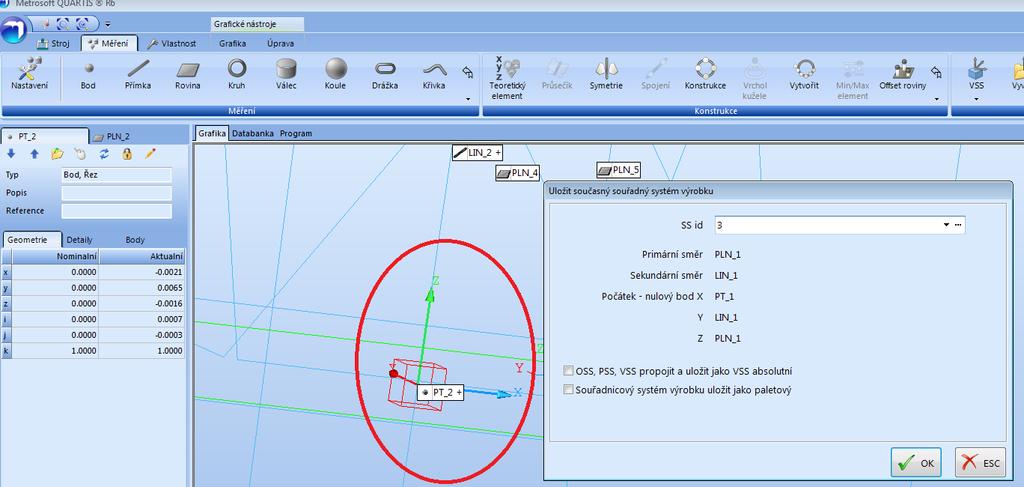Click the Nominální column header
The image size is (1024, 487).
click(x=56, y=257)
